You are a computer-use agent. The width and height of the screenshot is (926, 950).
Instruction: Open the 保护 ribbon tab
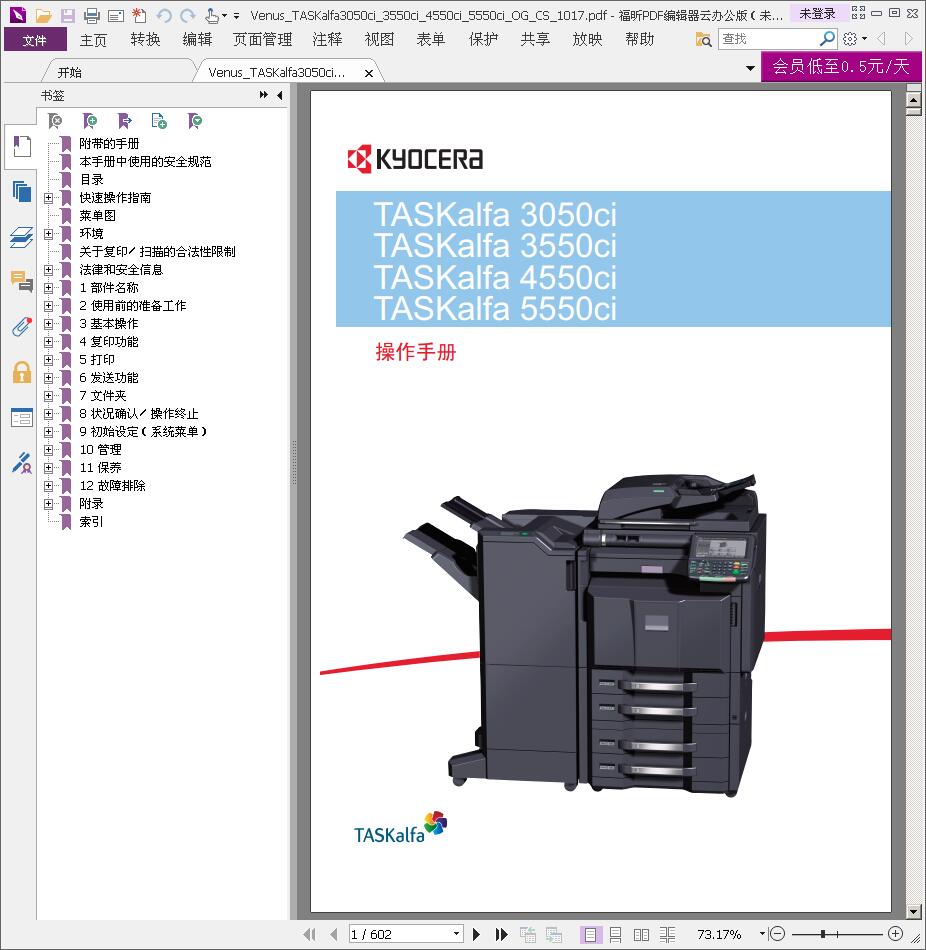click(x=483, y=40)
